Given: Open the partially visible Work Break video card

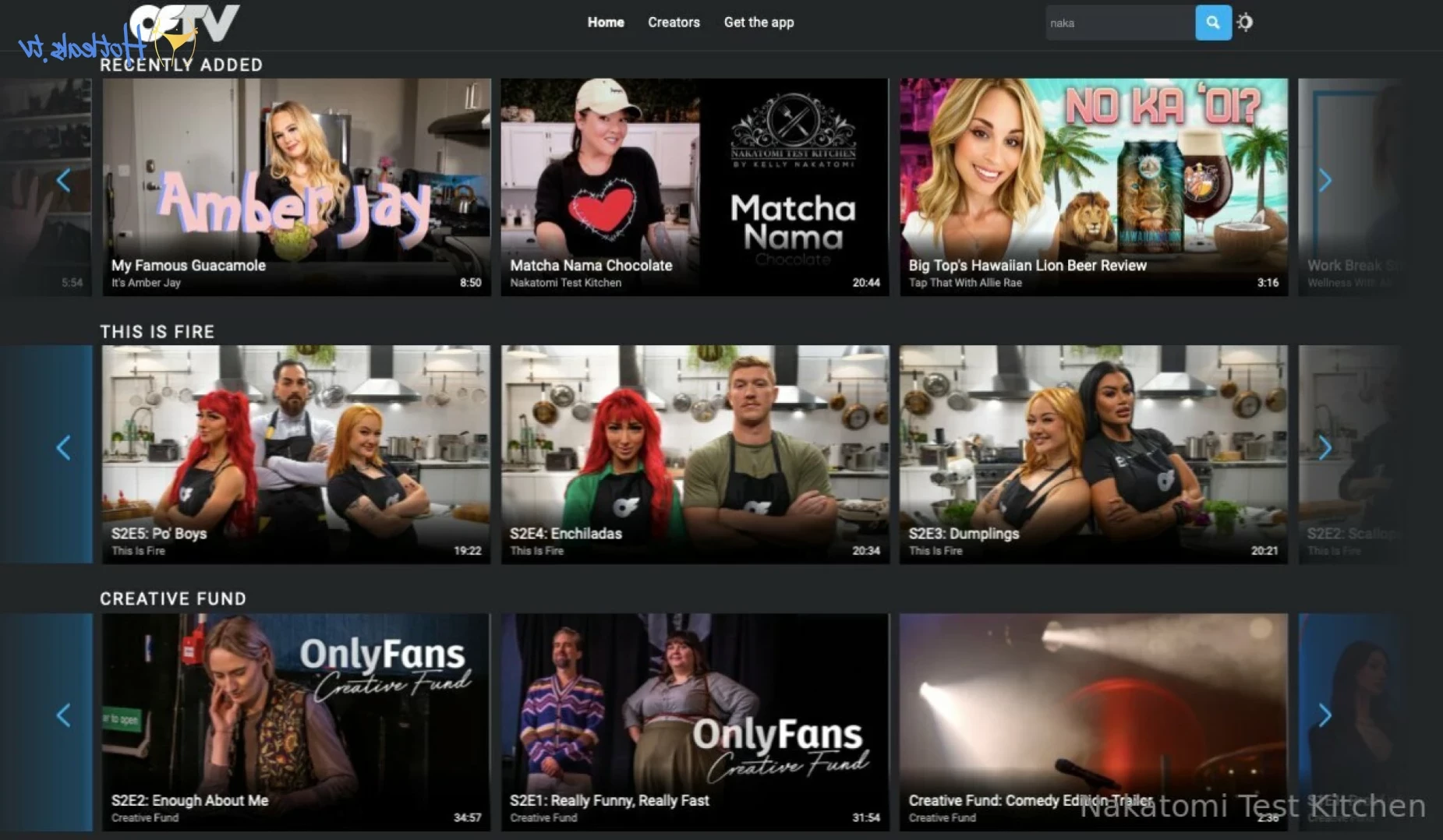Looking at the screenshot, I should (1349, 186).
